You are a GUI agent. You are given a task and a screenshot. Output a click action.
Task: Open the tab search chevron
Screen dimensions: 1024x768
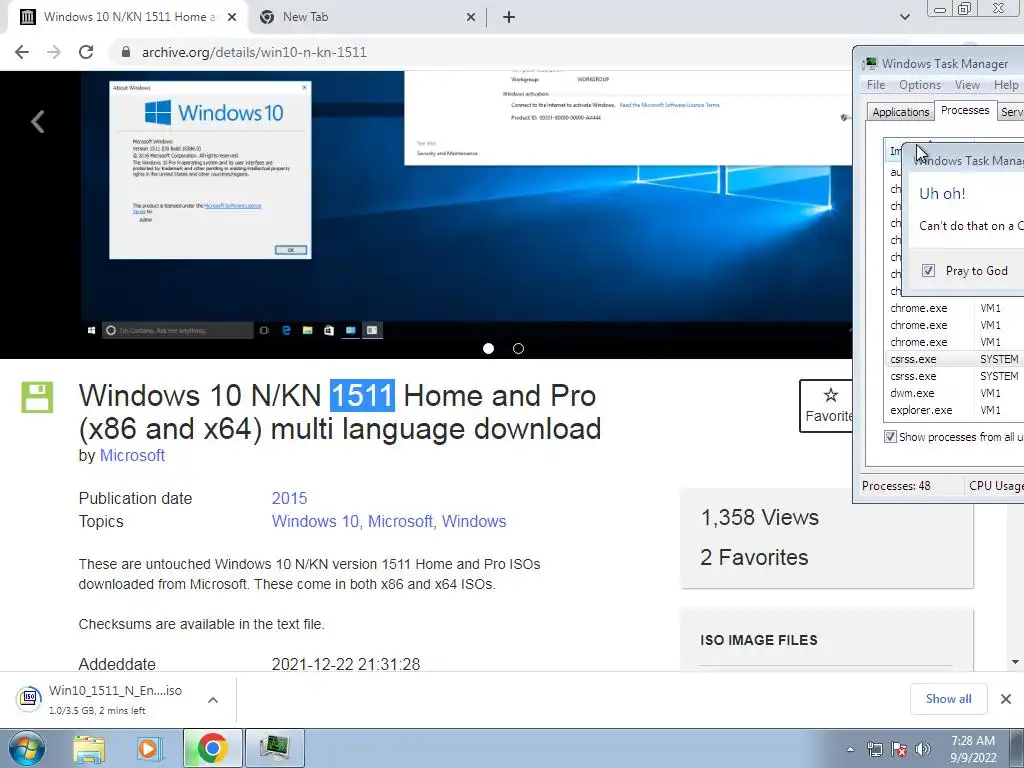click(904, 18)
